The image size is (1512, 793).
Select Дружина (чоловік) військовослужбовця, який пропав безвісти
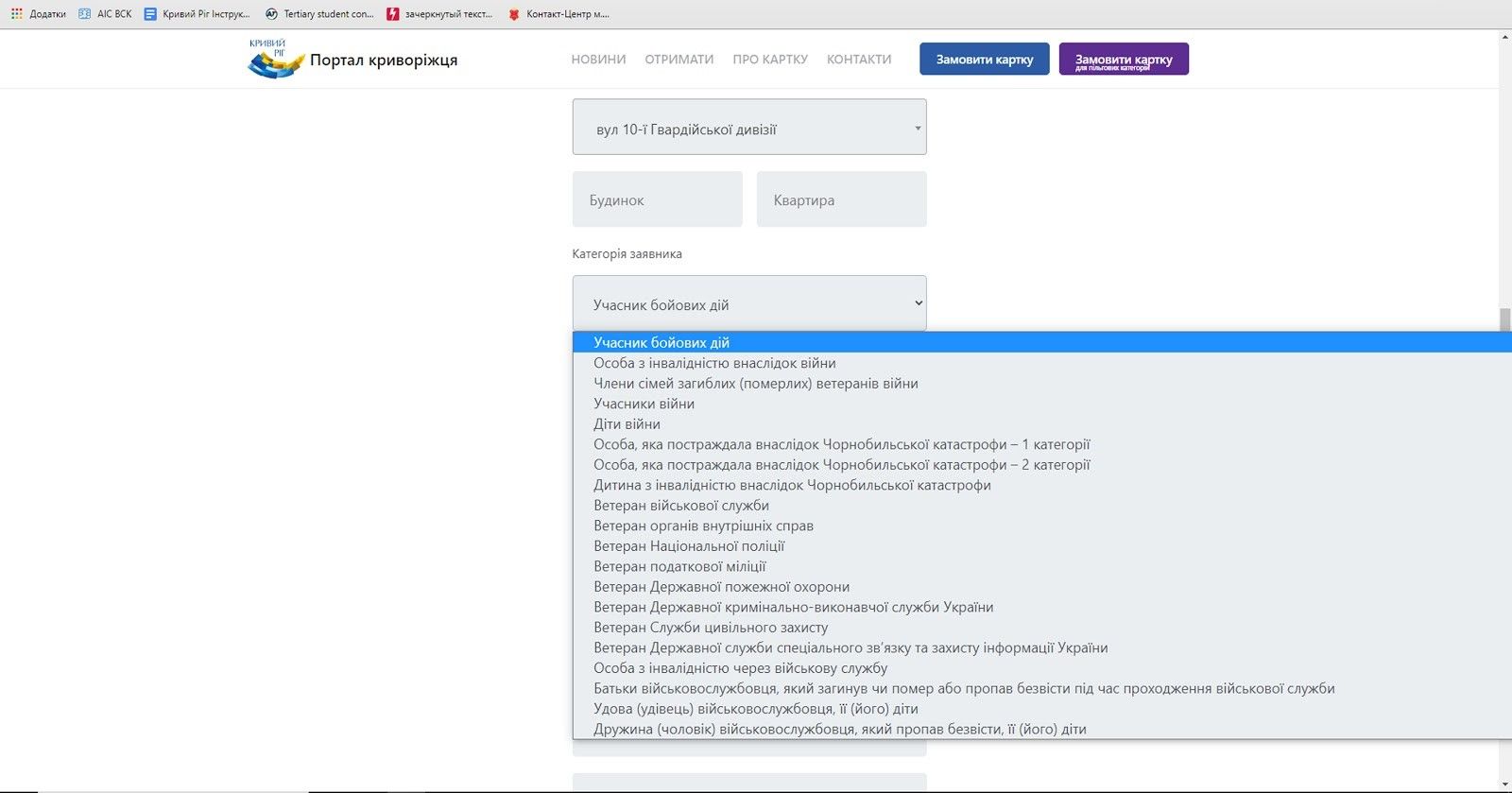click(x=1041, y=729)
